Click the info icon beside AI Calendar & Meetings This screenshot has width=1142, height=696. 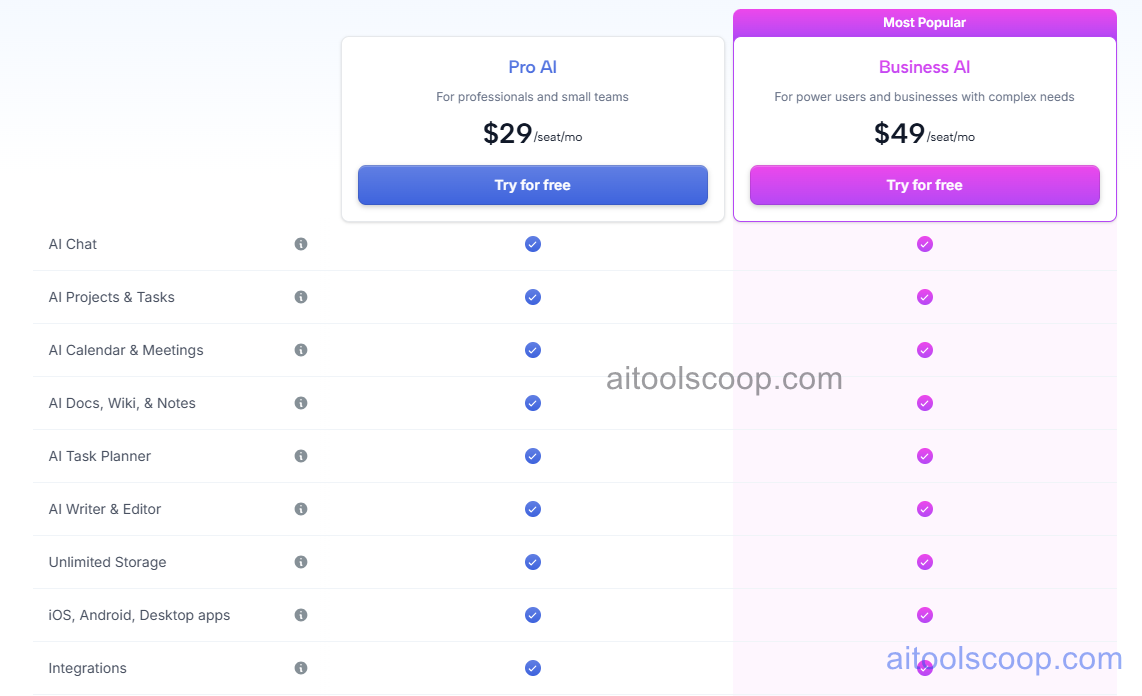[x=301, y=350]
